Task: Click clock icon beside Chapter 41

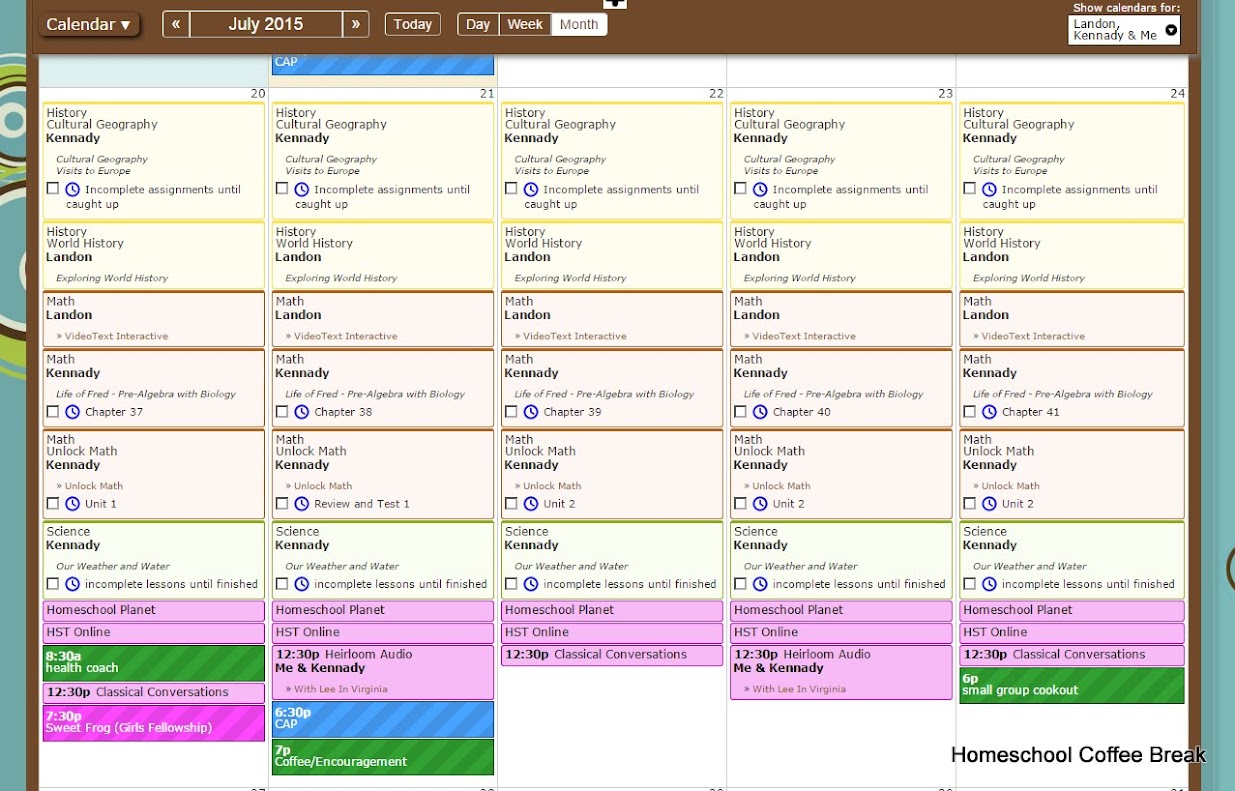Action: point(989,412)
